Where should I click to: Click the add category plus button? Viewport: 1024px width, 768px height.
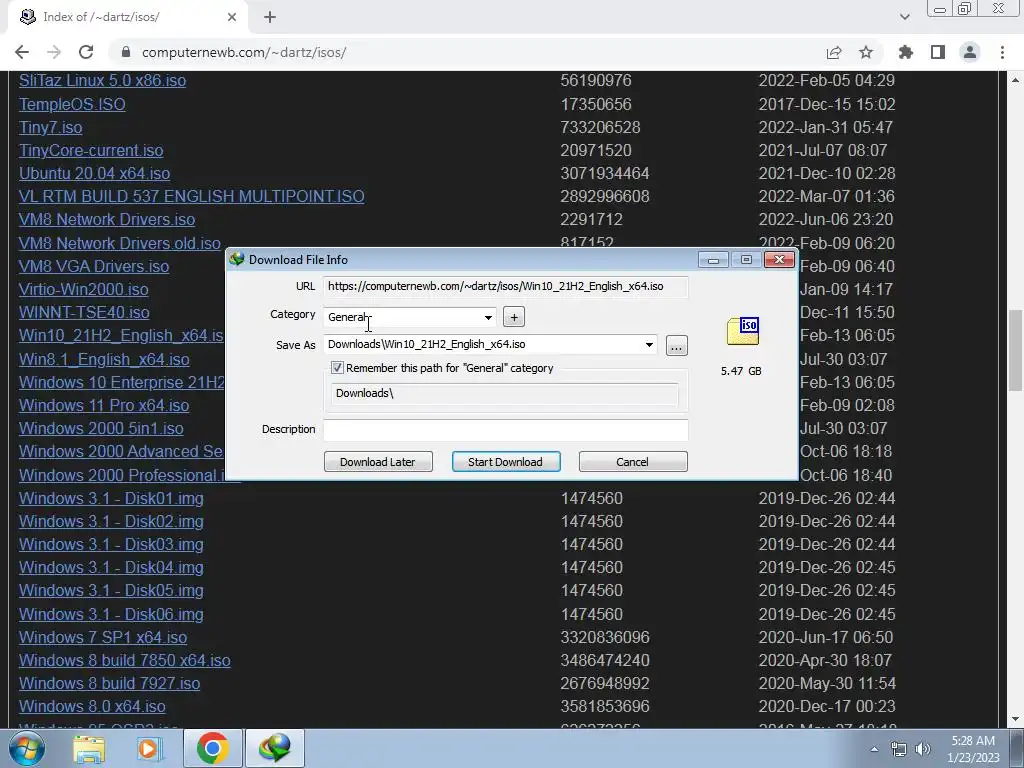(x=514, y=317)
